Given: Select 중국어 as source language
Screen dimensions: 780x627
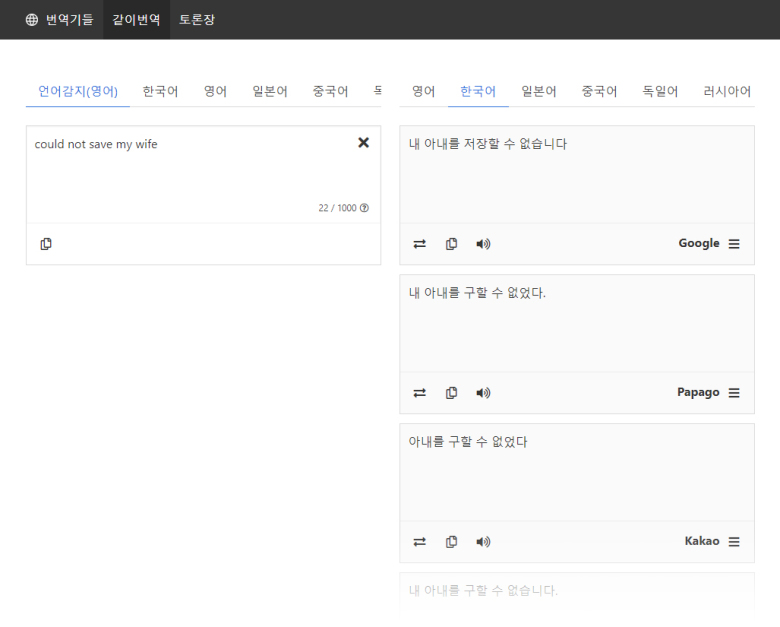Looking at the screenshot, I should 330,91.
